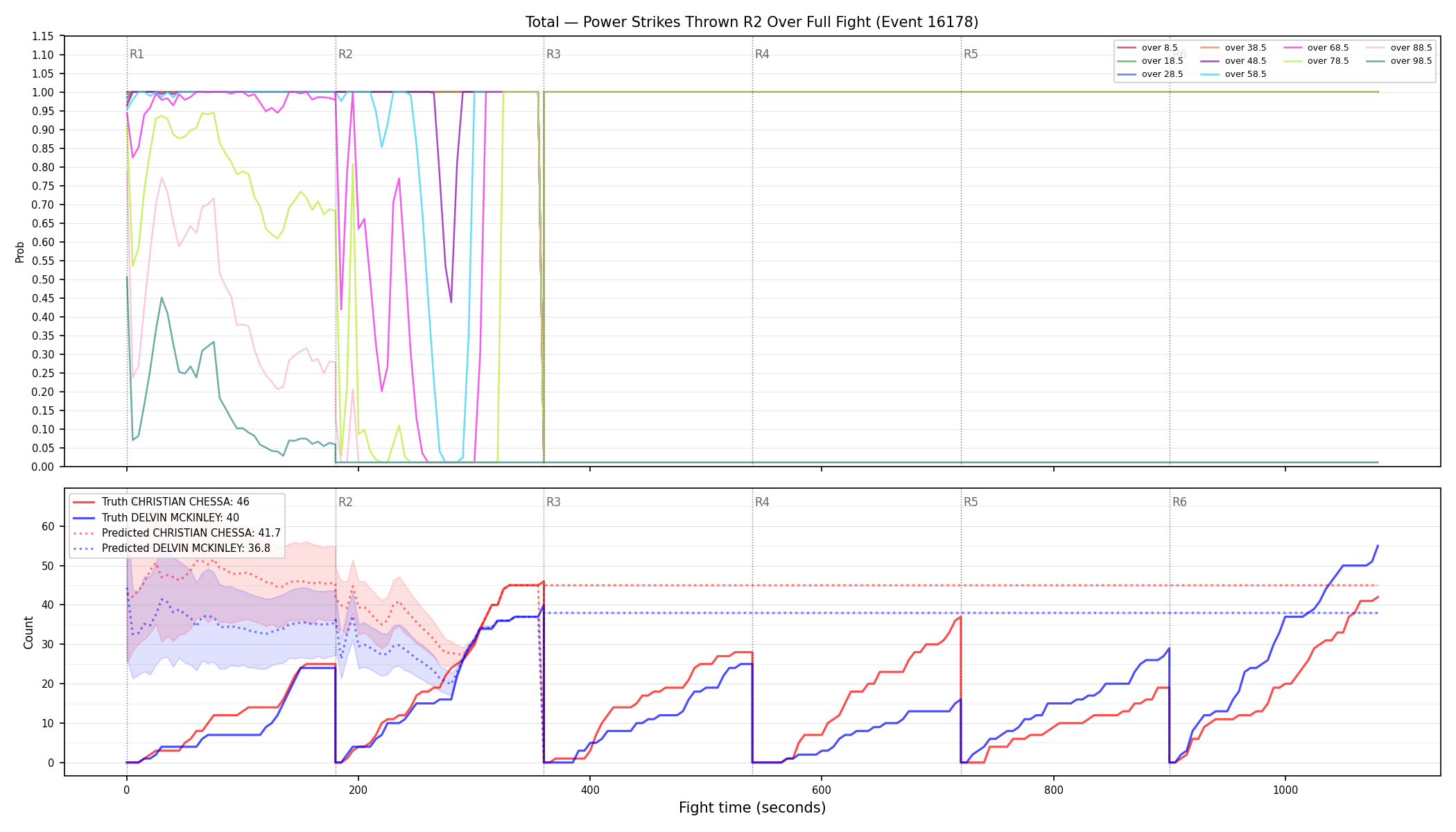Select the R4 round marker in Count chart
Image resolution: width=1456 pixels, height=832 pixels.
(762, 502)
